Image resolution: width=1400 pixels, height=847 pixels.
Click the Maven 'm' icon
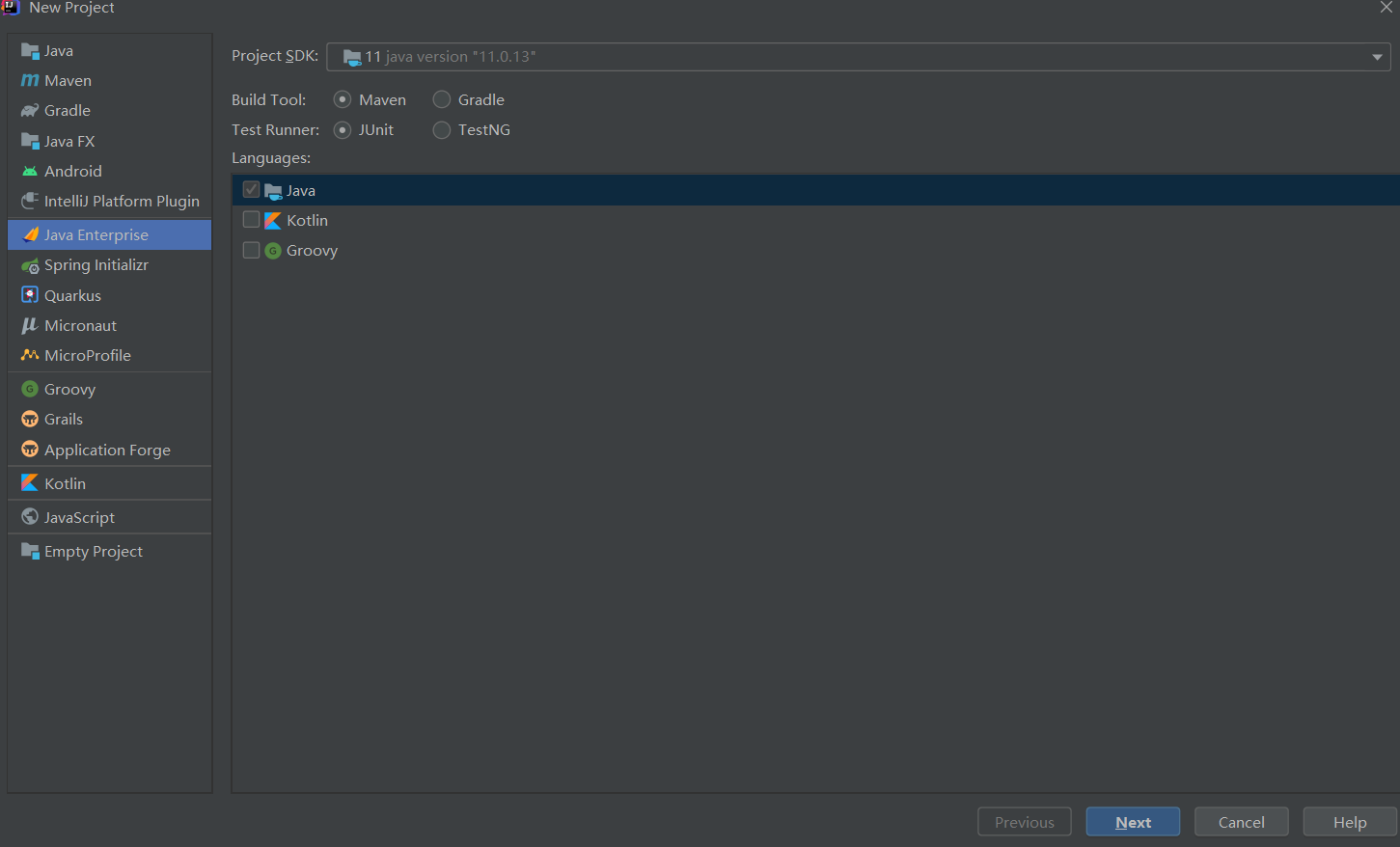pyautogui.click(x=30, y=81)
